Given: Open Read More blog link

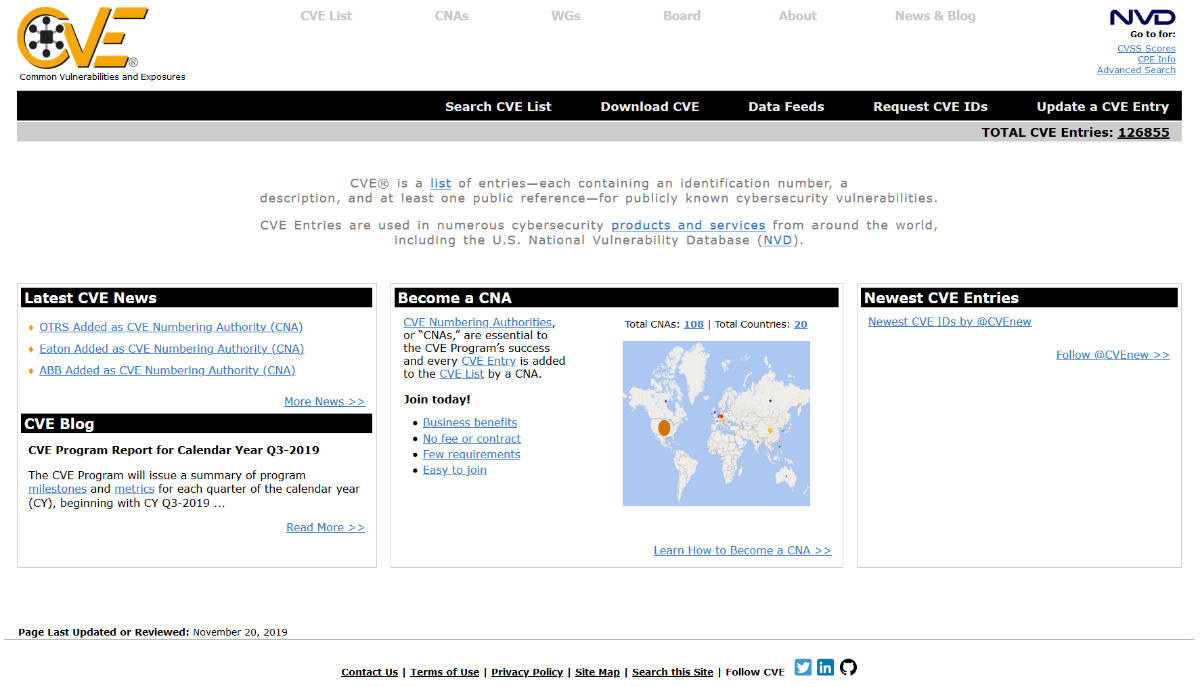Looking at the screenshot, I should 325,528.
